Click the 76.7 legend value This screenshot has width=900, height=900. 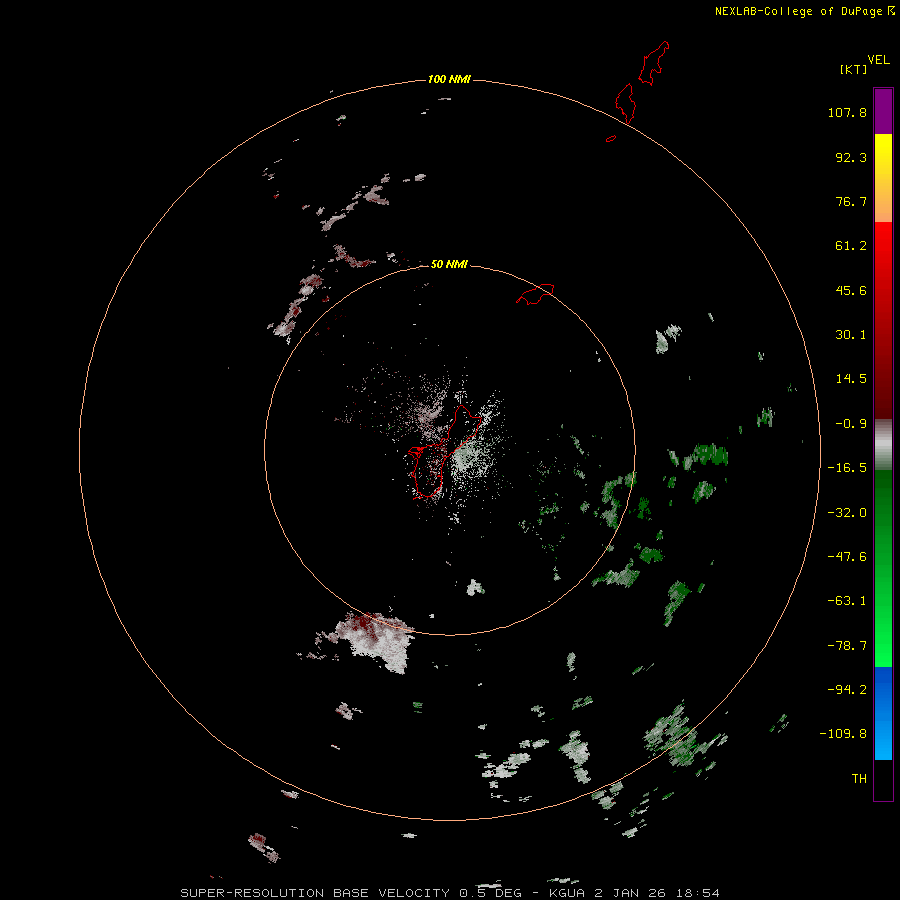coord(851,201)
